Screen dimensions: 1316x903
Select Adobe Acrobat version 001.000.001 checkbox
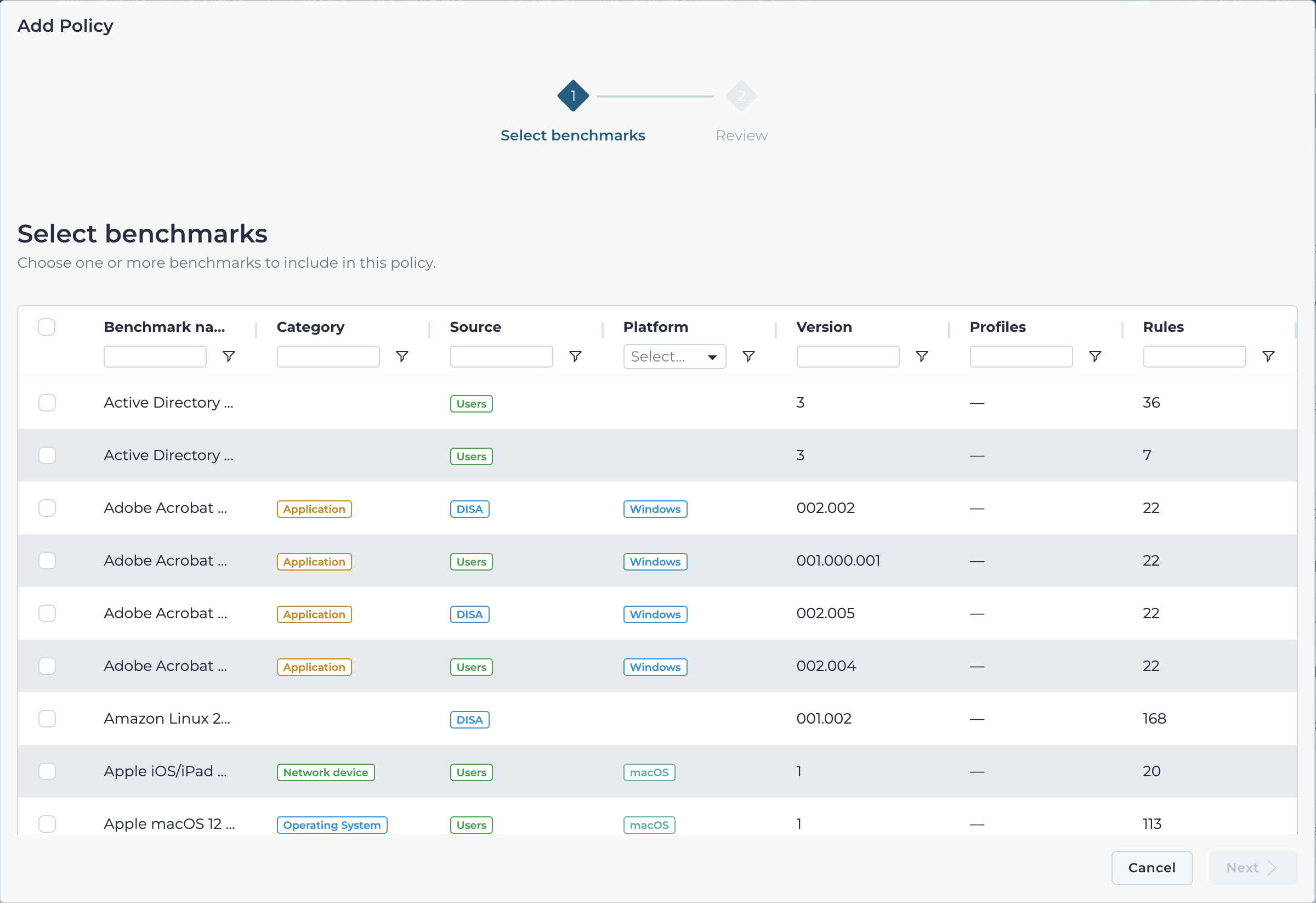coord(47,561)
